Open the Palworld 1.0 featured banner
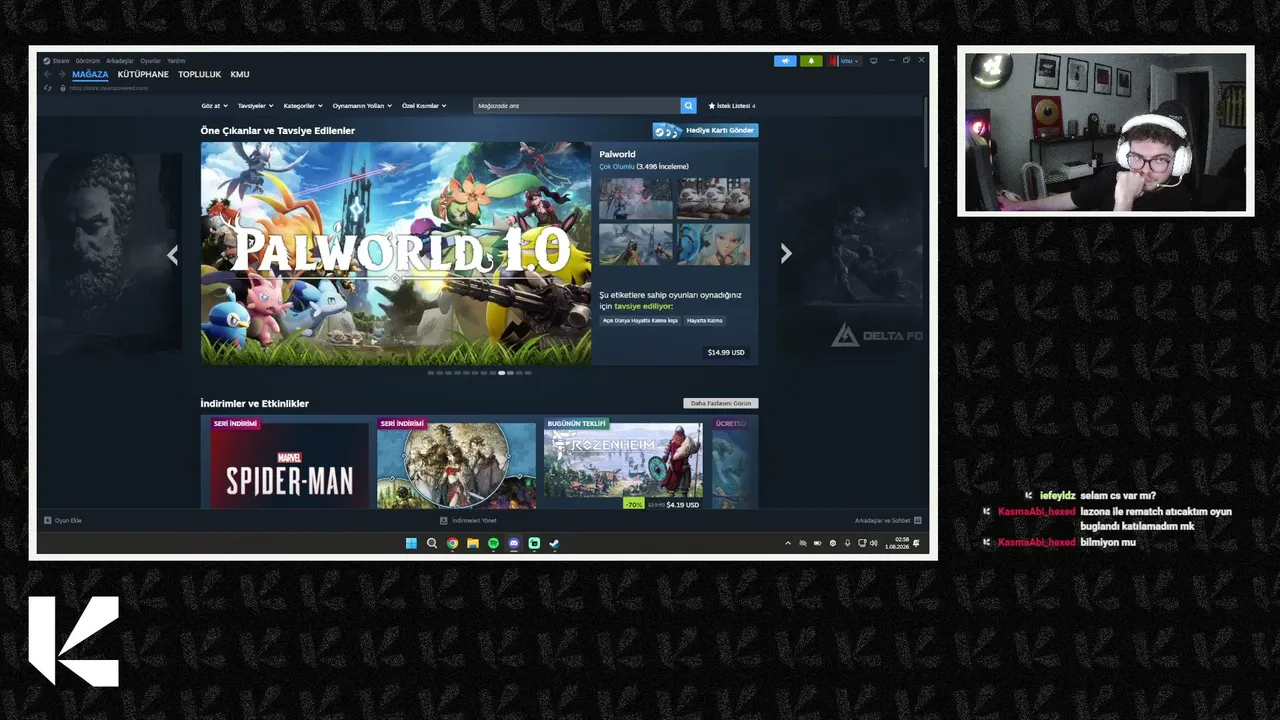Viewport: 1280px width, 720px height. point(396,253)
